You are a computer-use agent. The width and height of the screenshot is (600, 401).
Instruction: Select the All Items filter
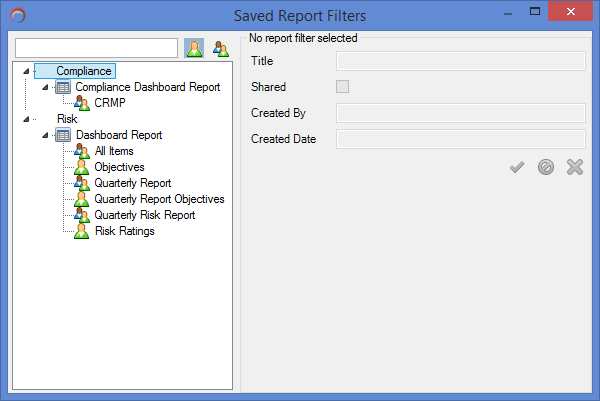point(114,151)
